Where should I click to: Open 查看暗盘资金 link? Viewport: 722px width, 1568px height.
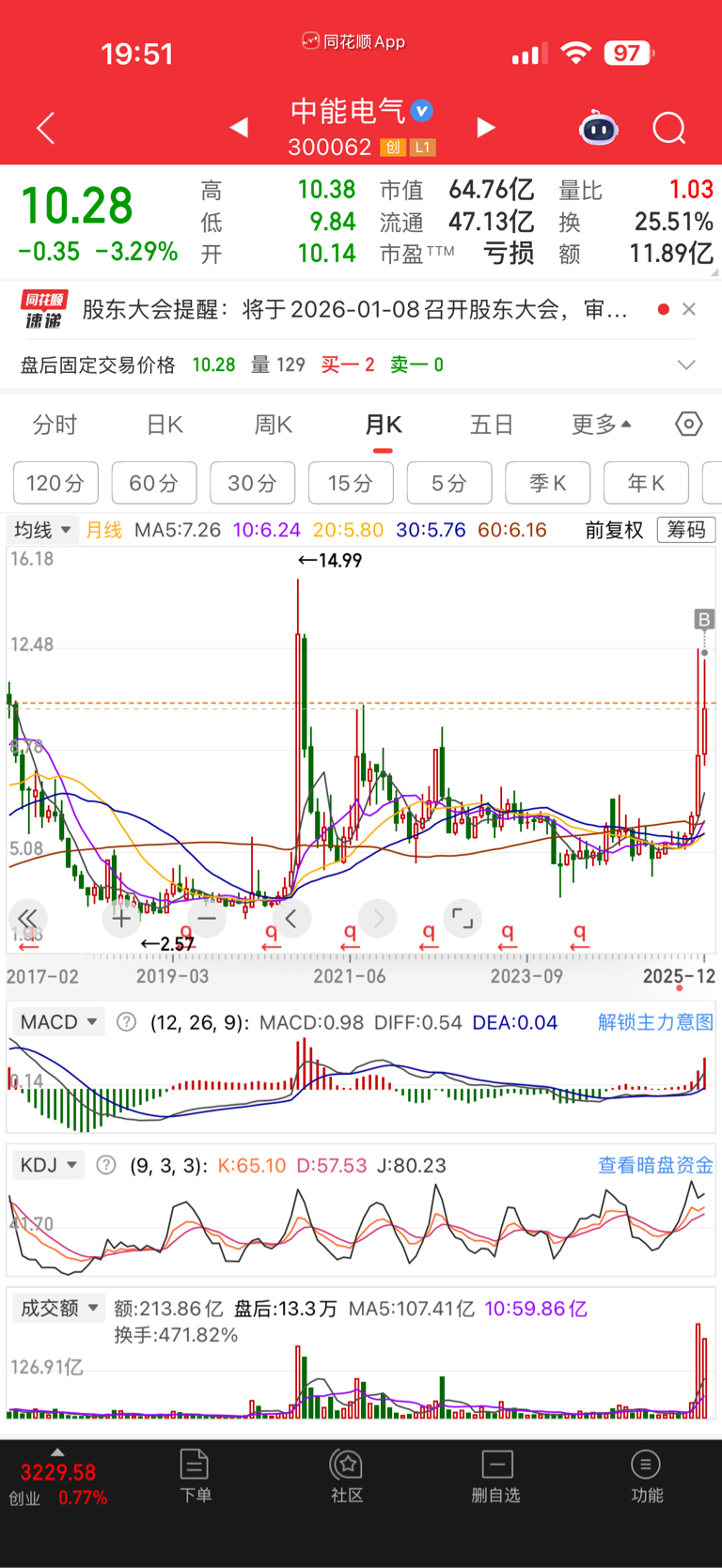pos(655,1165)
